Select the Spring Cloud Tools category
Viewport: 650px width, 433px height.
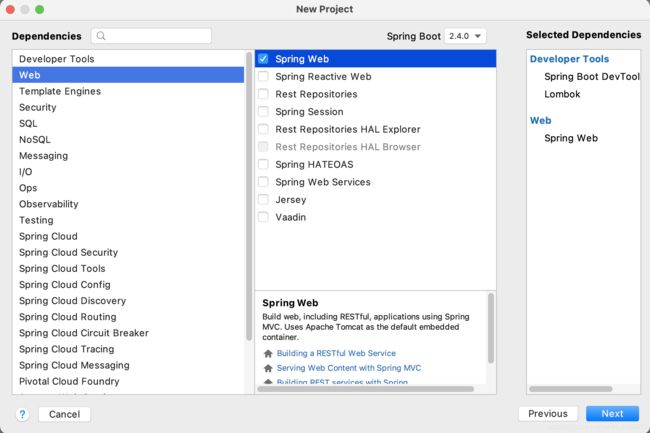tap(128, 269)
